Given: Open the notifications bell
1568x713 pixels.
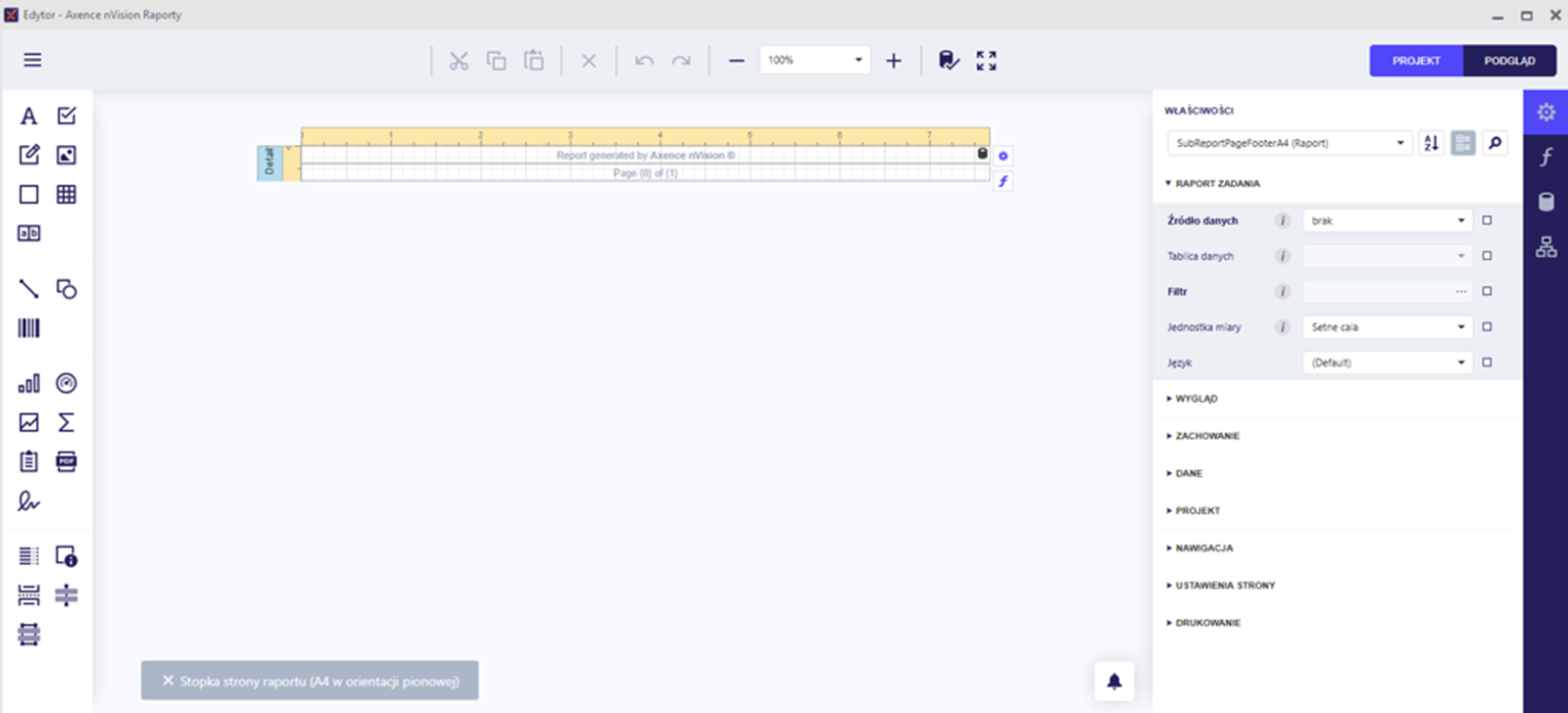Looking at the screenshot, I should (1114, 682).
